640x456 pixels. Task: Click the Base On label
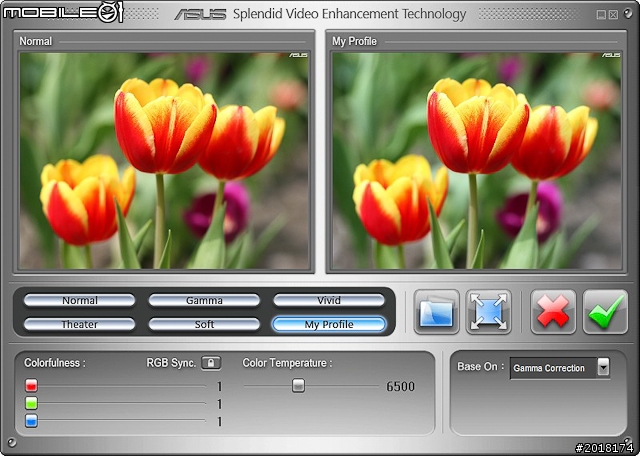(x=481, y=367)
